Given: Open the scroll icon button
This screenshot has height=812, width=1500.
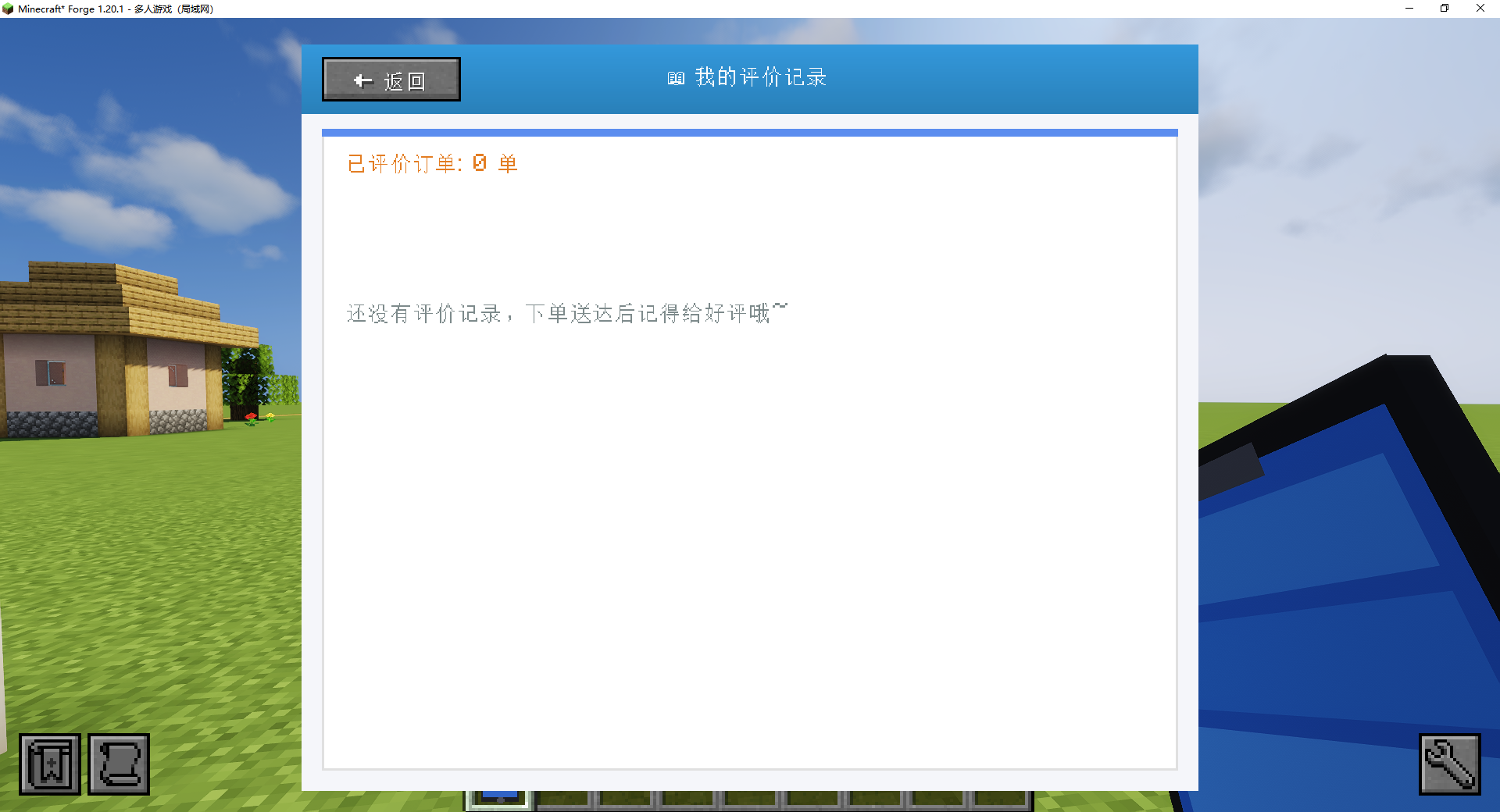Looking at the screenshot, I should point(119,764).
